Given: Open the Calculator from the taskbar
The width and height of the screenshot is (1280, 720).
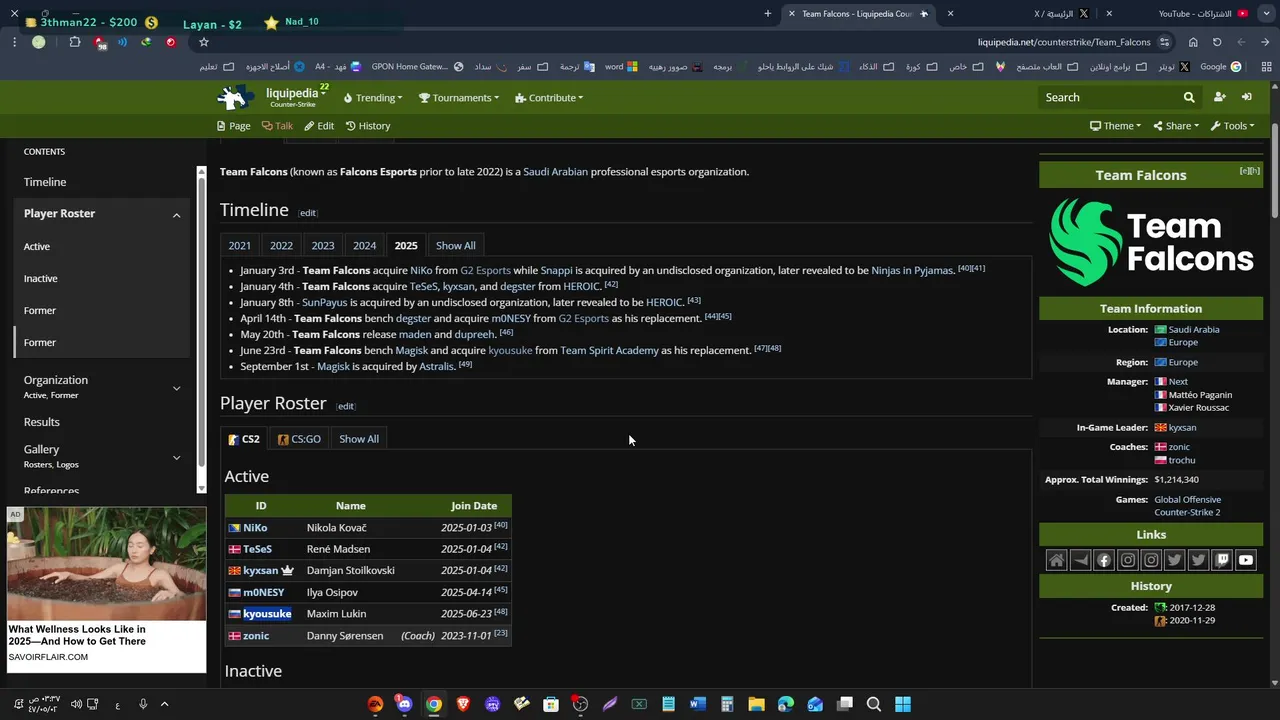Looking at the screenshot, I should pyautogui.click(x=727, y=704).
